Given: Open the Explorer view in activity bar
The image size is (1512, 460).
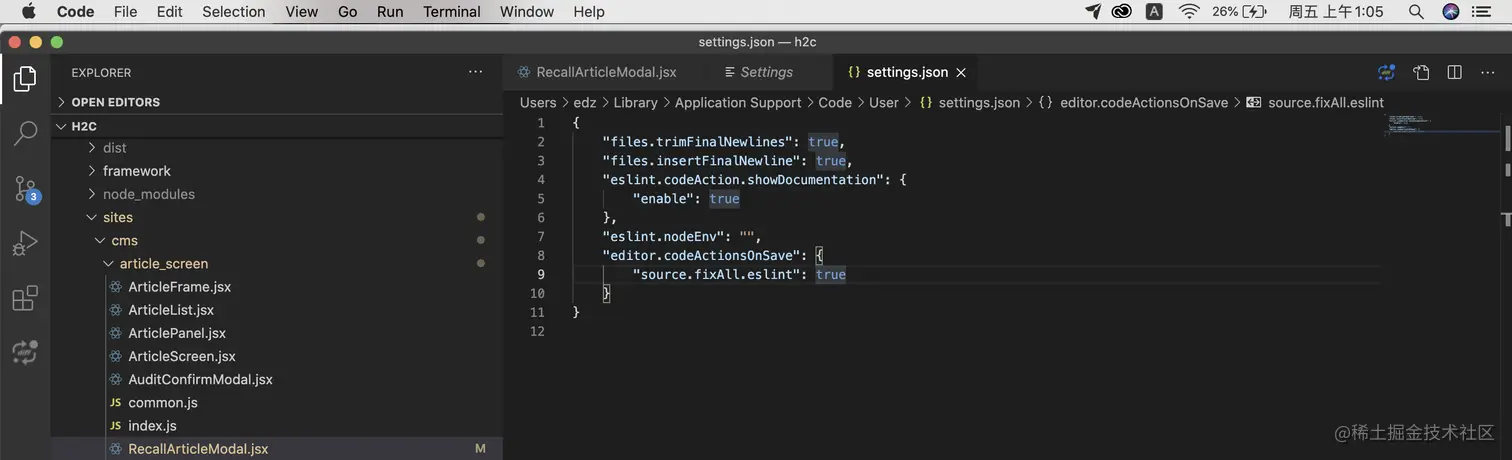Looking at the screenshot, I should tap(25, 78).
